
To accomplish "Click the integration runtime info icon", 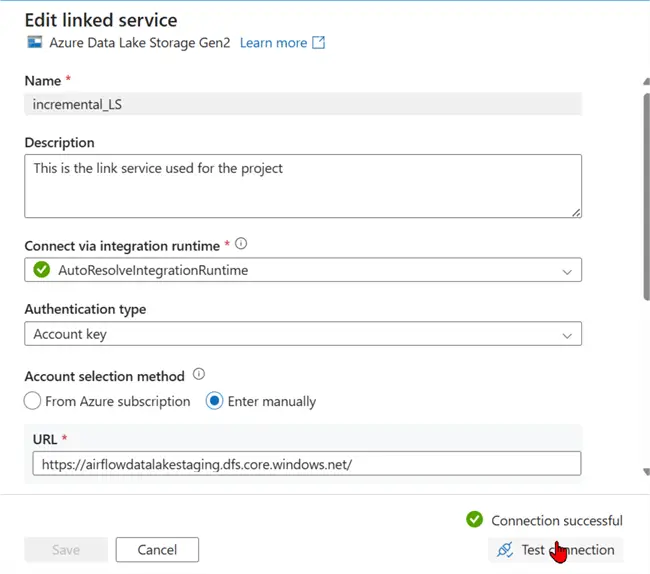I will pos(241,243).
